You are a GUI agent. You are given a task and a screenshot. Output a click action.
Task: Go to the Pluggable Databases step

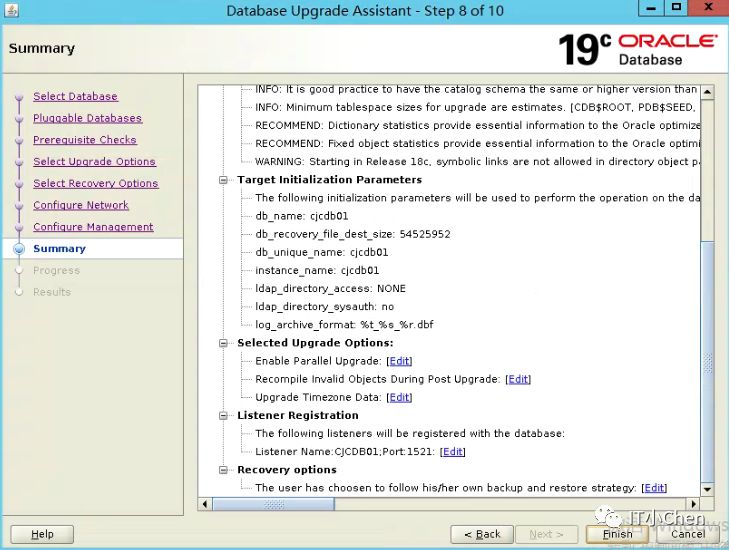pos(87,118)
